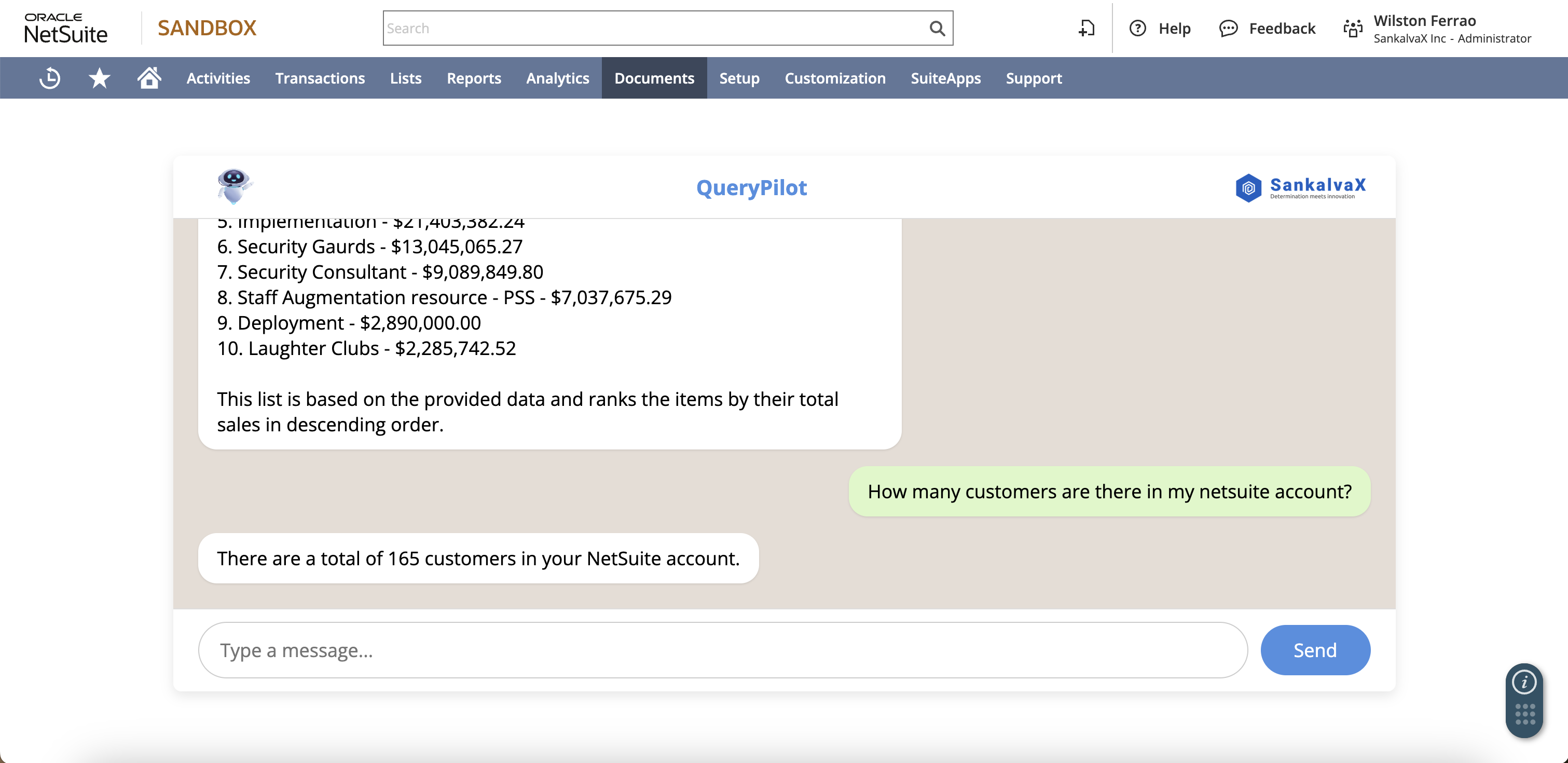
Task: Click the dotted grid handle icon
Action: (x=1525, y=714)
